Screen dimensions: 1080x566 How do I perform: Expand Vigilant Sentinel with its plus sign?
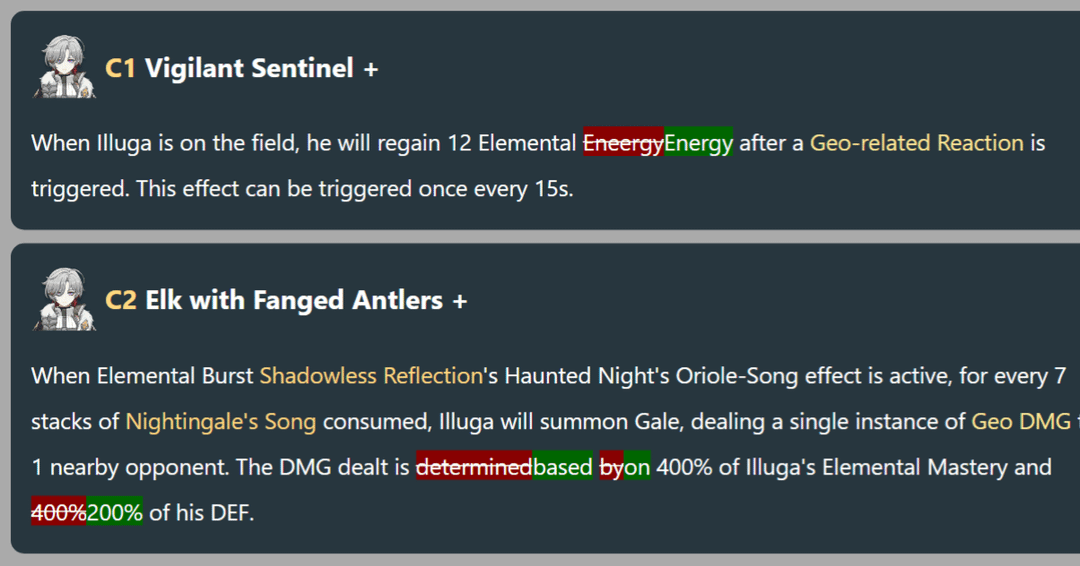point(371,69)
